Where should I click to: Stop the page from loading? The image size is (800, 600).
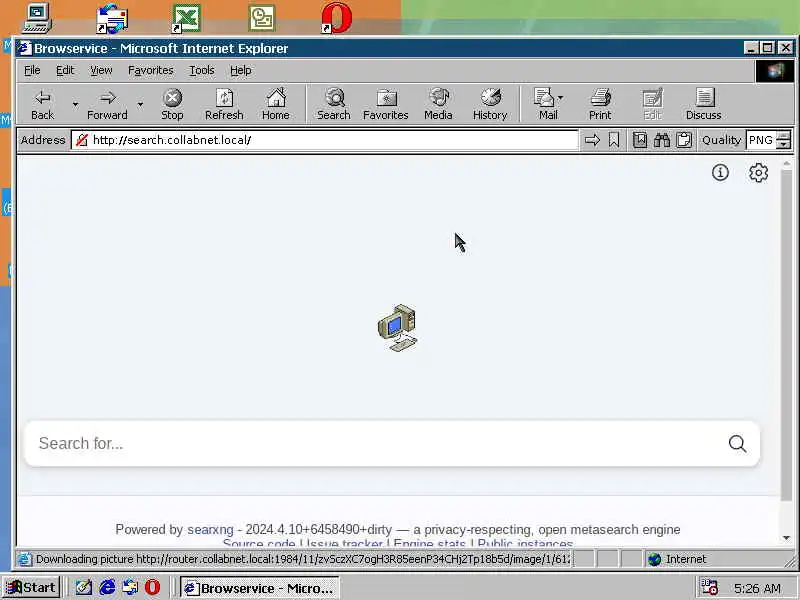point(172,104)
